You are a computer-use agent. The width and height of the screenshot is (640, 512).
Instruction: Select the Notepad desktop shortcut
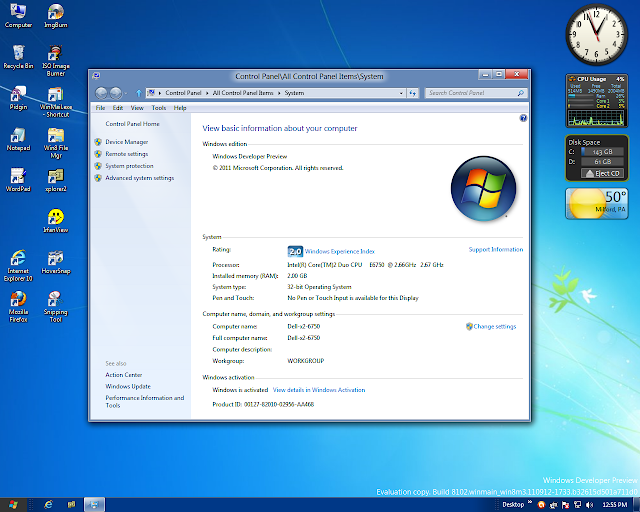(18, 139)
